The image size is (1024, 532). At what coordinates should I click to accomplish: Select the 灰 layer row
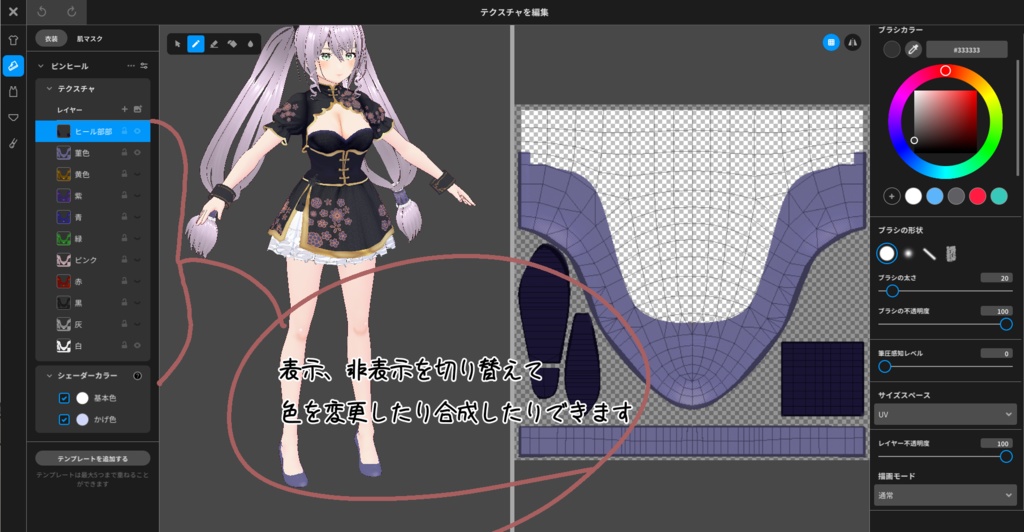(93, 324)
